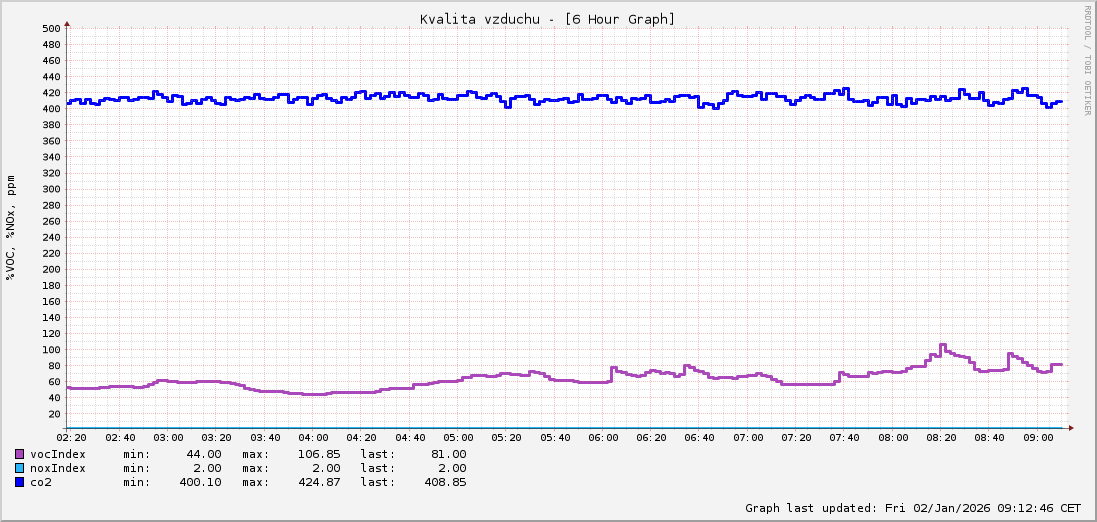Screen dimensions: 1097x522
Task: Click the 02:20 time axis label
Action: coord(71,438)
